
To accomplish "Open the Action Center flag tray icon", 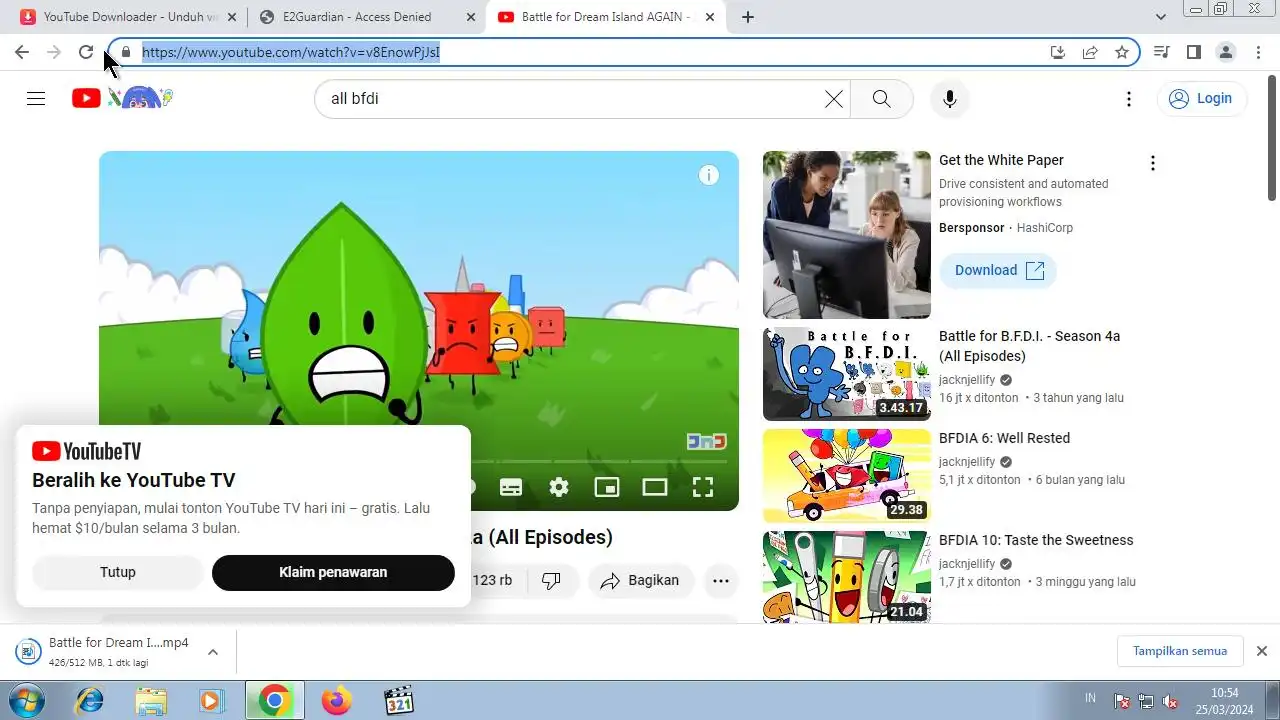I will click(x=1122, y=701).
